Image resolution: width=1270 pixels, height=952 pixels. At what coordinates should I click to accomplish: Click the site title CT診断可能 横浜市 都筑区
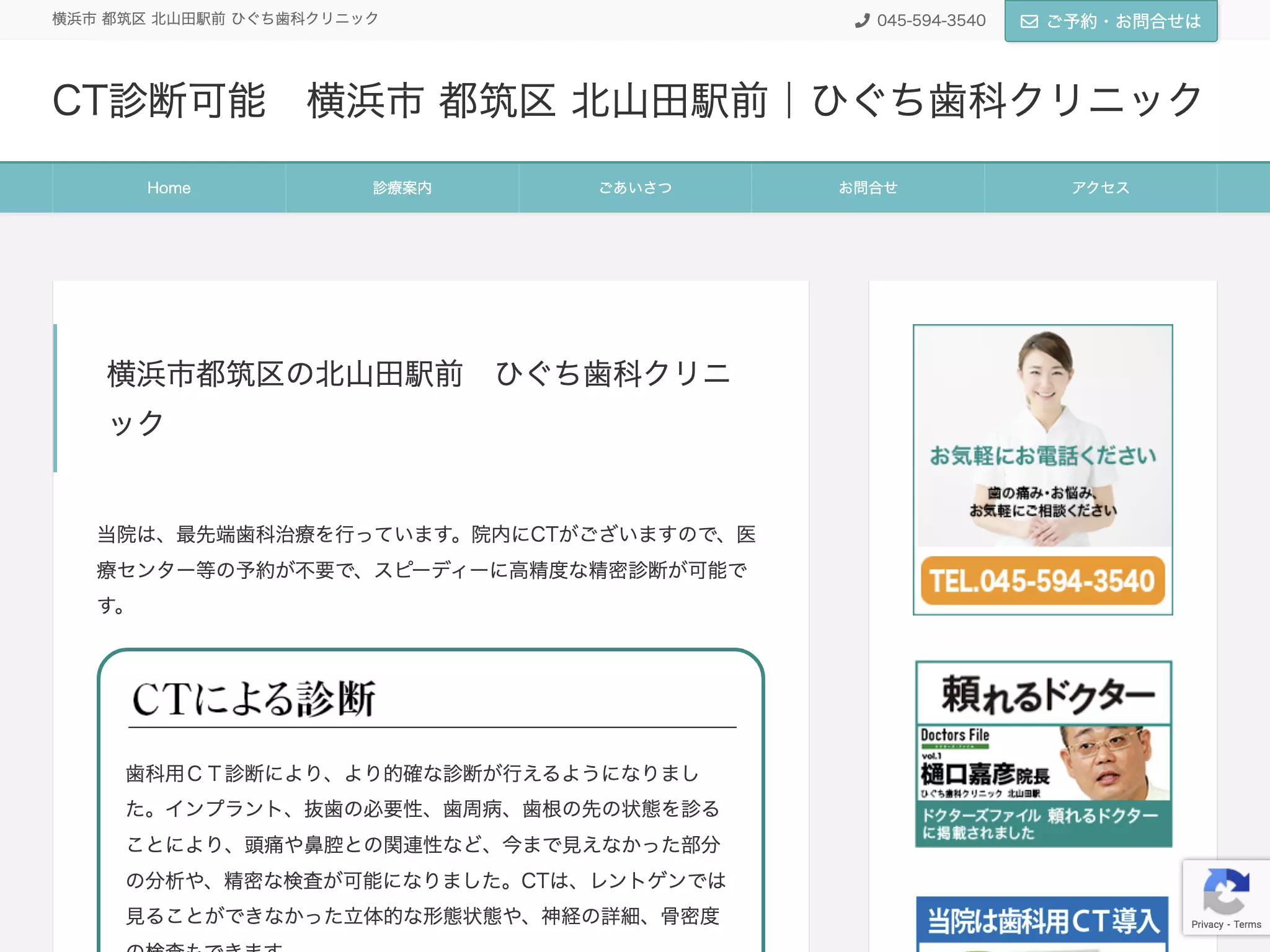point(628,100)
